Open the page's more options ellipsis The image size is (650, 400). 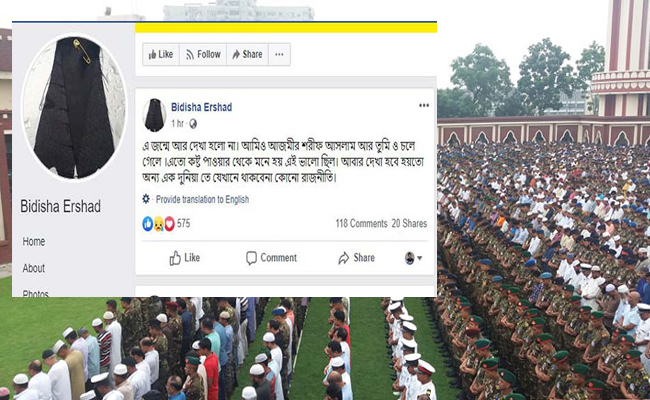pyautogui.click(x=279, y=54)
